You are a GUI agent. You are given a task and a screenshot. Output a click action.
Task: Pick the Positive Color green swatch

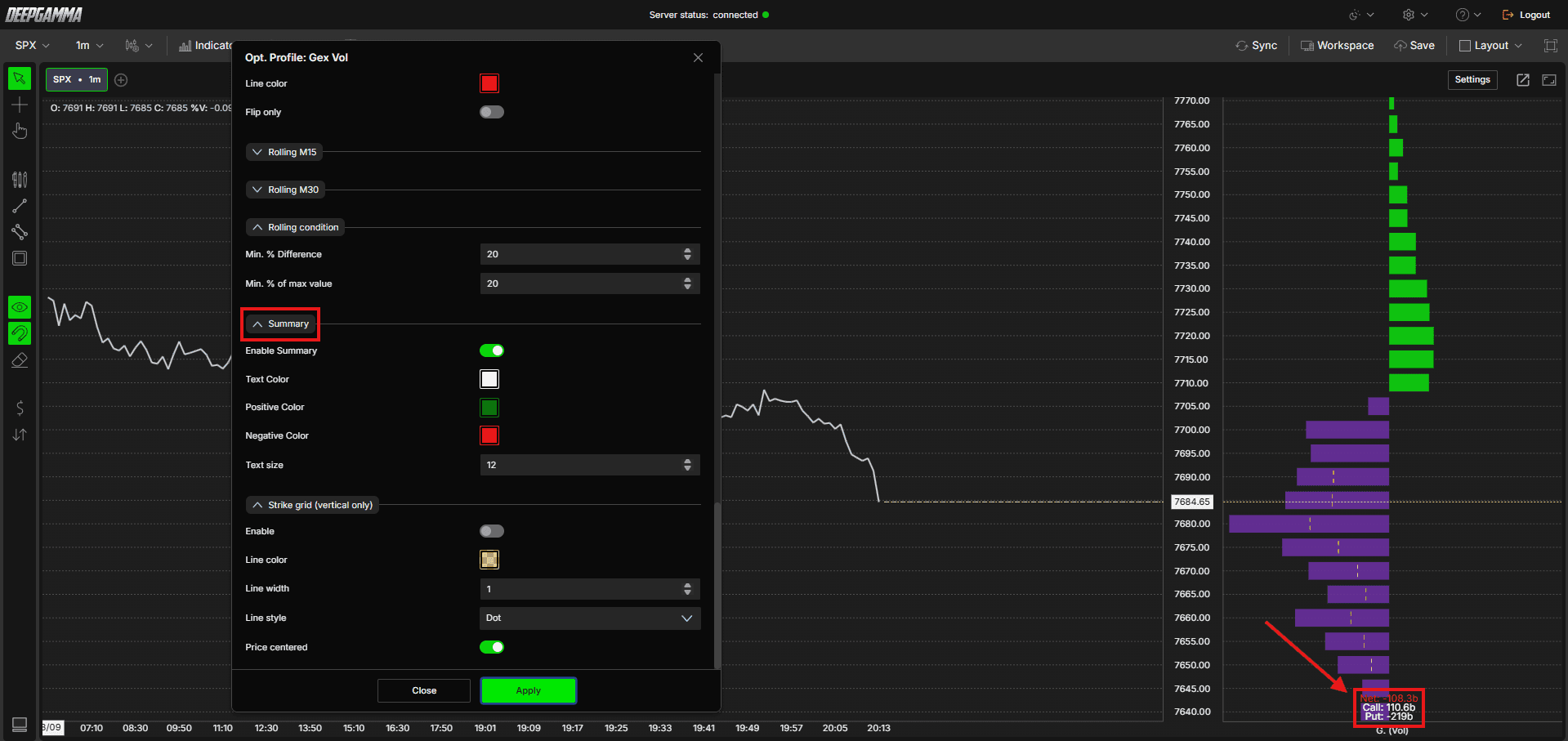489,407
